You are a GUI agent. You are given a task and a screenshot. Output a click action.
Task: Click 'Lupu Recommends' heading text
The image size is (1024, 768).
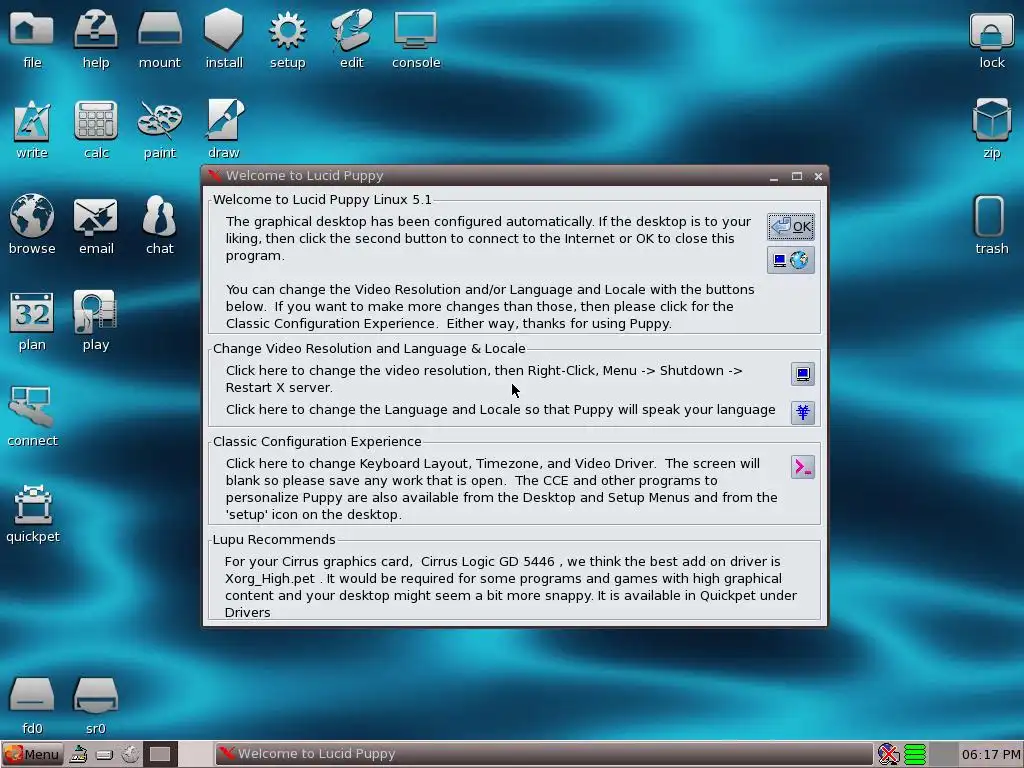click(x=274, y=539)
